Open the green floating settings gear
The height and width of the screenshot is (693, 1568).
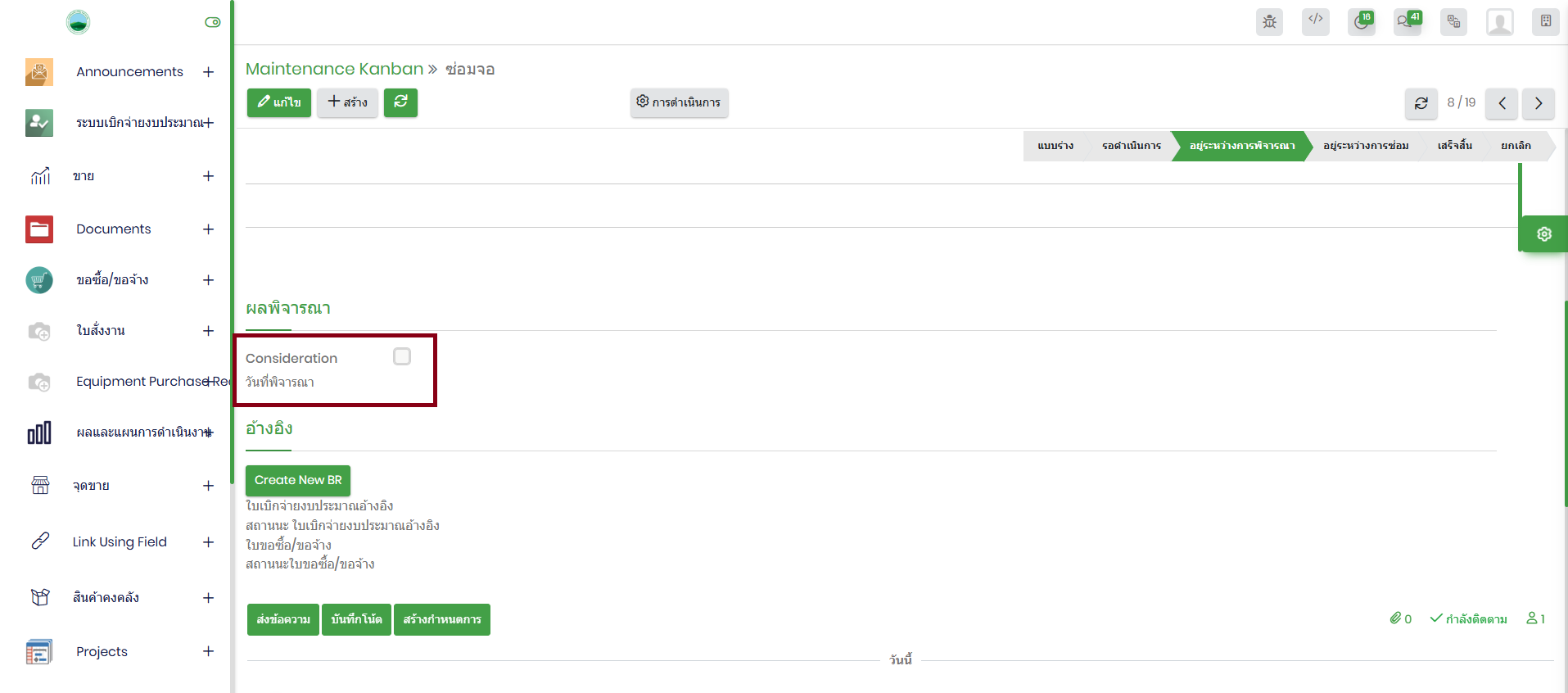[1543, 234]
